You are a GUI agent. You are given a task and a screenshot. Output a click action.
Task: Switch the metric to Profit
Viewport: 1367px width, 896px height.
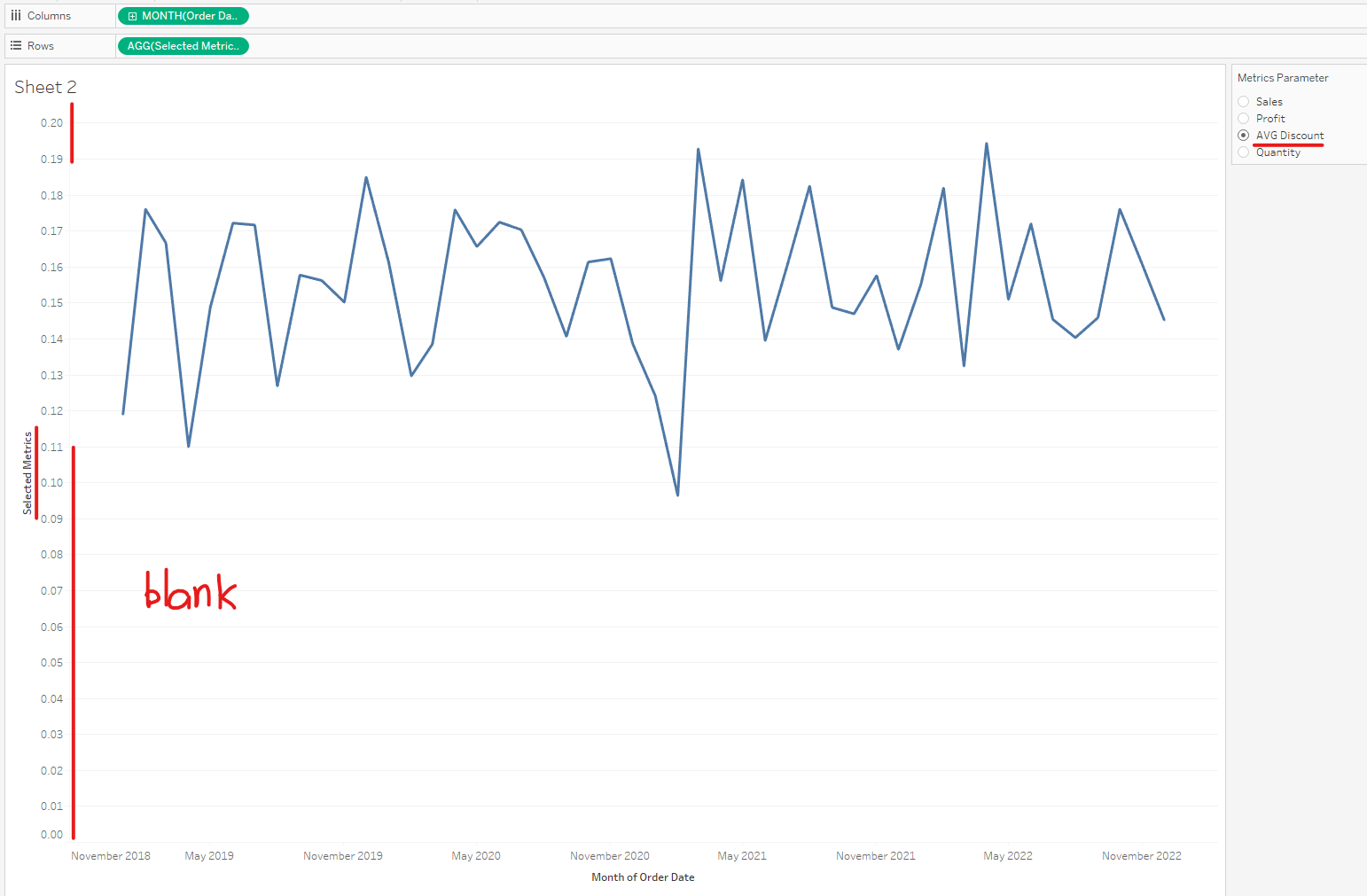click(x=1244, y=119)
